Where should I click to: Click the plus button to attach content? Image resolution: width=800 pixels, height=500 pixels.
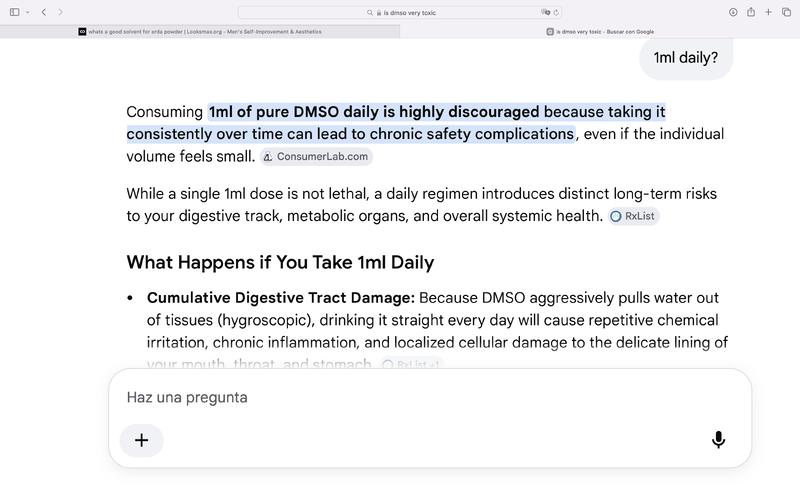point(141,440)
